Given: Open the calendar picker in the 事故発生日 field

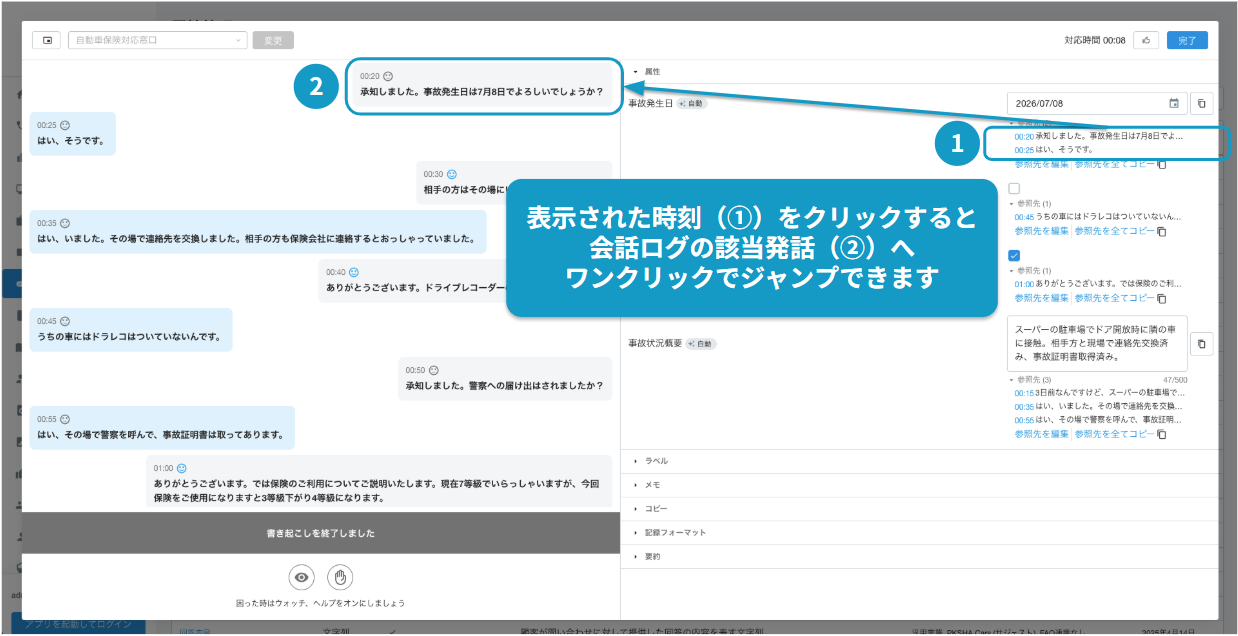Looking at the screenshot, I should (x=1174, y=103).
